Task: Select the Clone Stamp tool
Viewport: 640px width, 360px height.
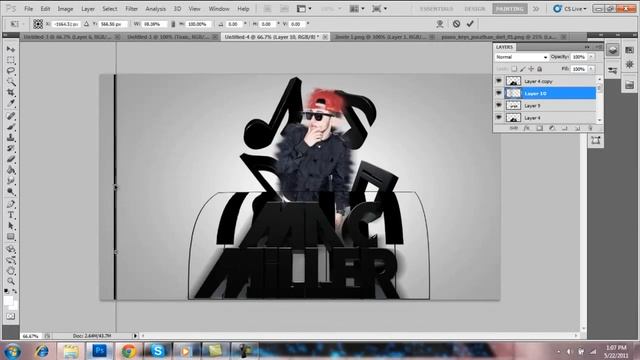Action: coord(11,138)
